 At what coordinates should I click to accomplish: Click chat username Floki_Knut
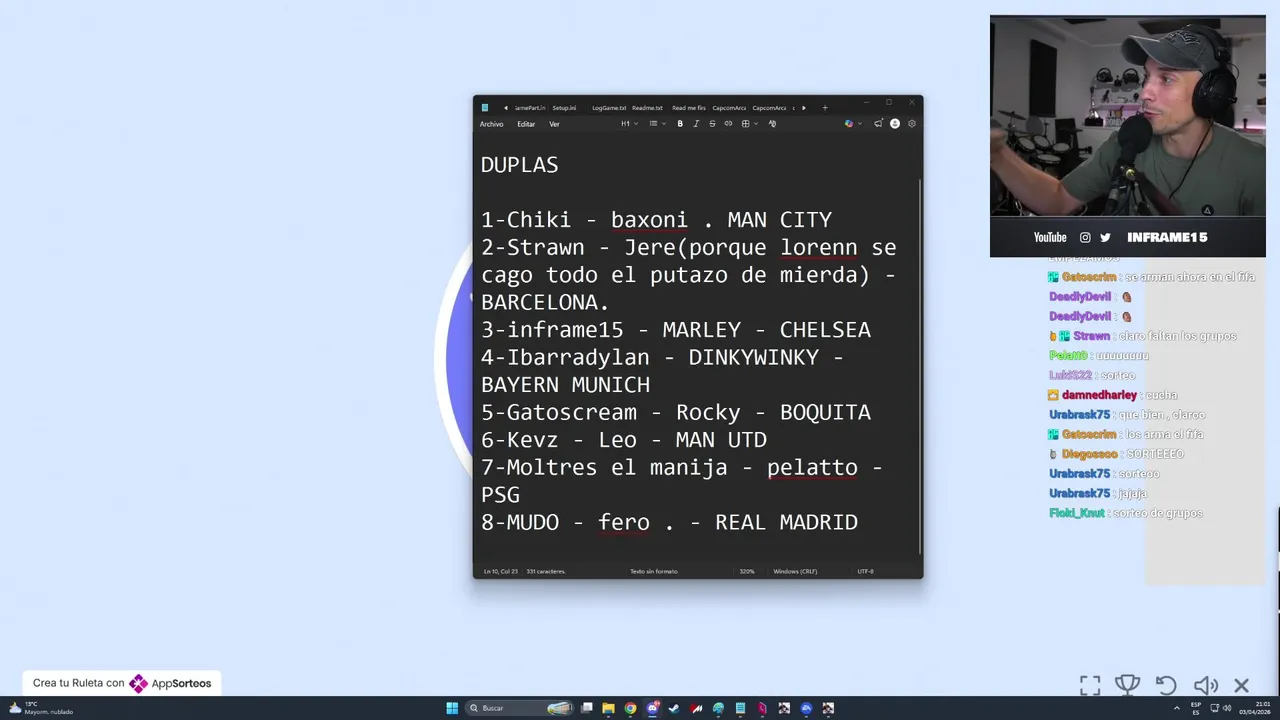click(x=1077, y=513)
